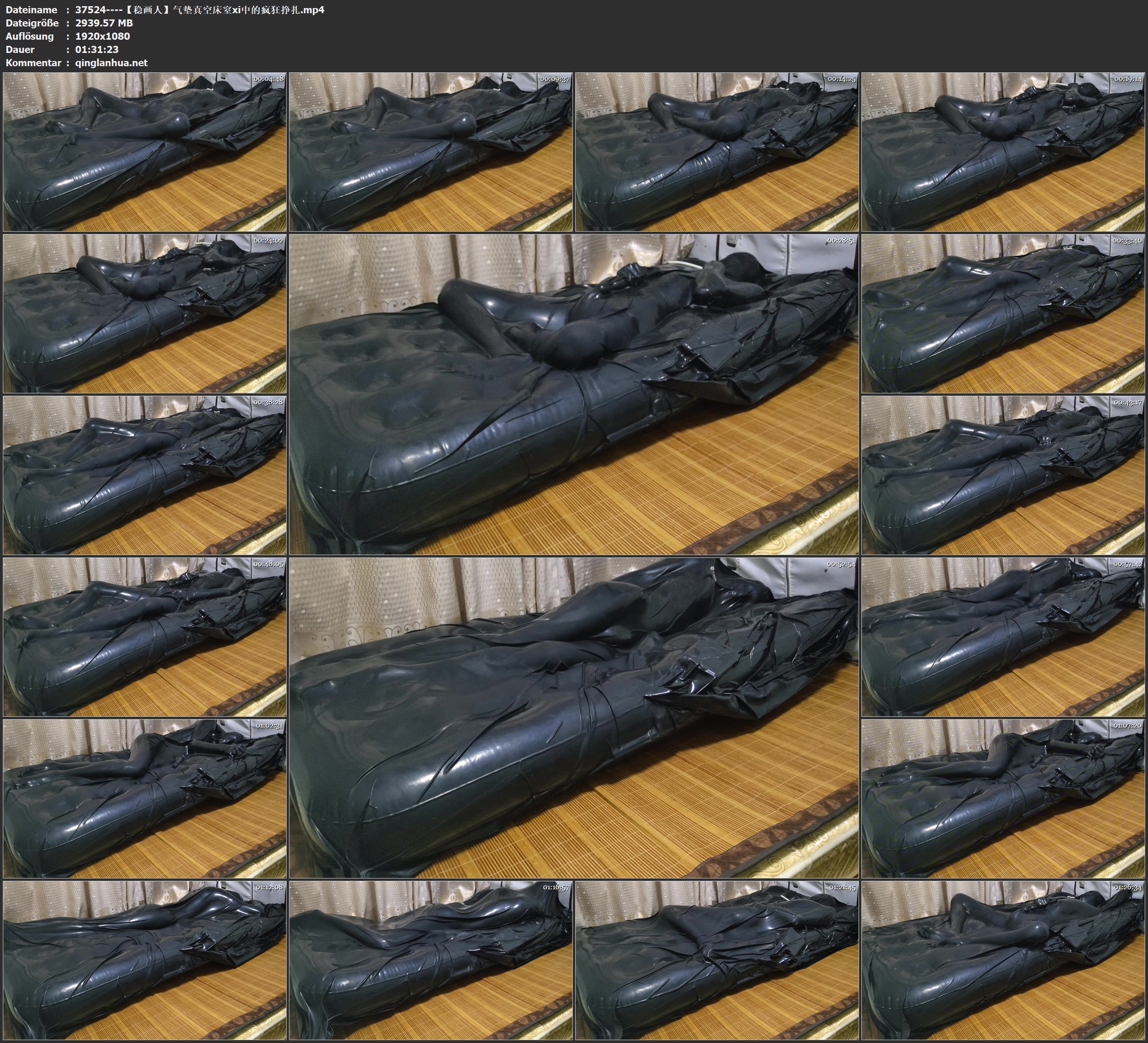Click the 00:19:14 preview frame

click(1003, 151)
